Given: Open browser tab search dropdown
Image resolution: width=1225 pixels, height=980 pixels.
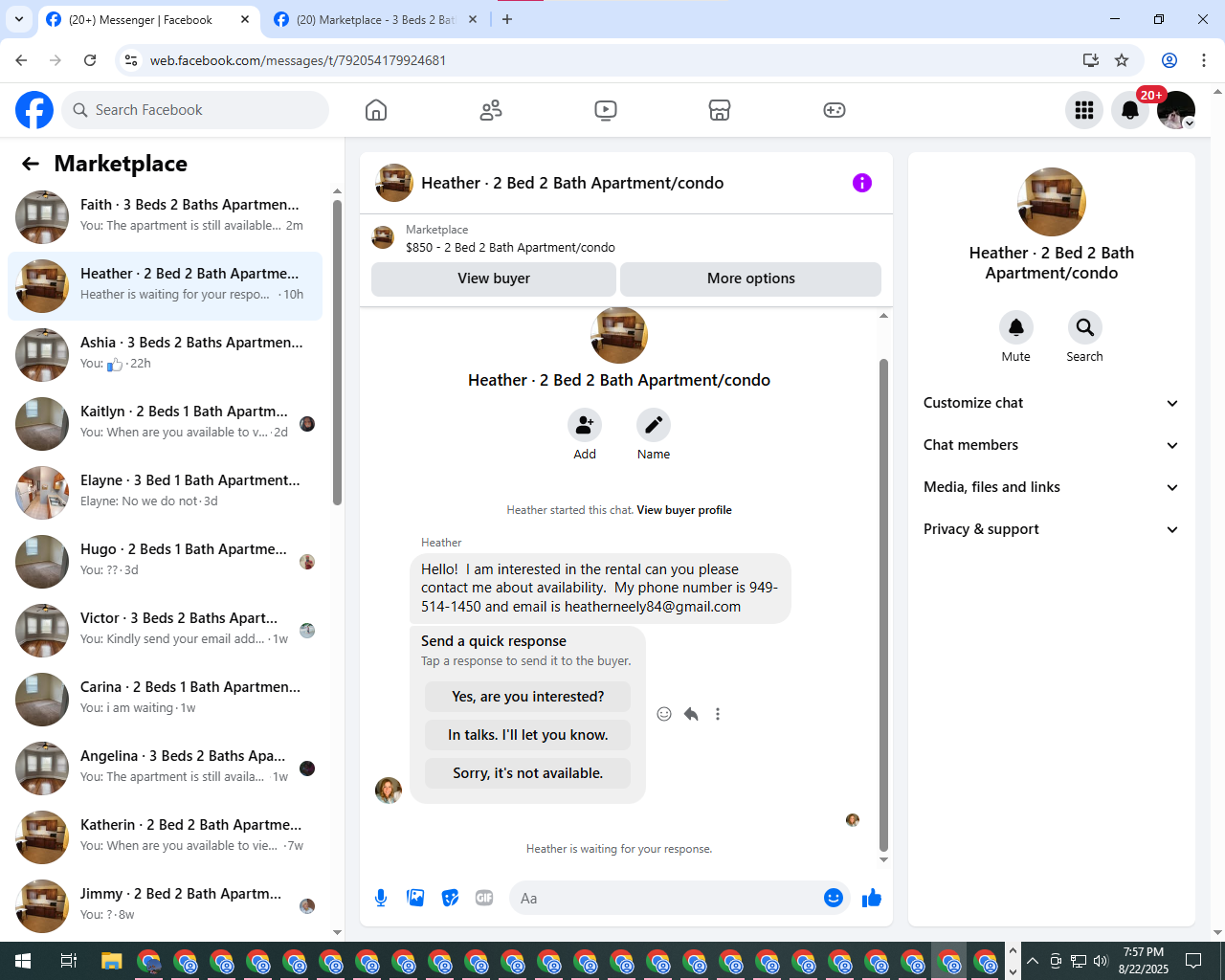Looking at the screenshot, I should [x=19, y=19].
